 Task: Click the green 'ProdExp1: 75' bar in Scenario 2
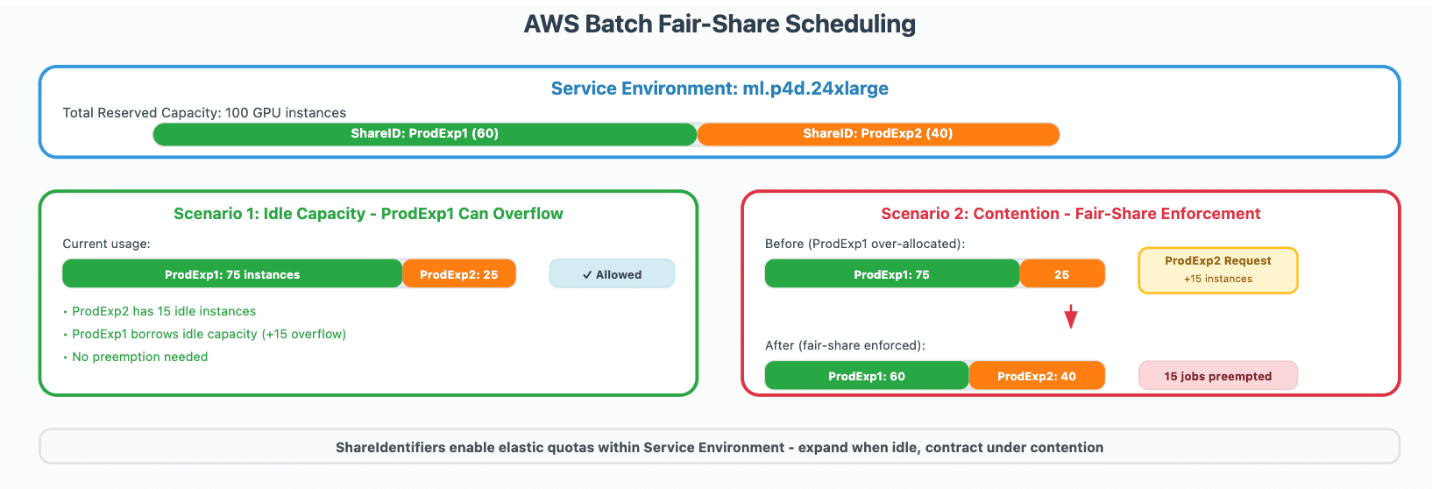pyautogui.click(x=892, y=274)
